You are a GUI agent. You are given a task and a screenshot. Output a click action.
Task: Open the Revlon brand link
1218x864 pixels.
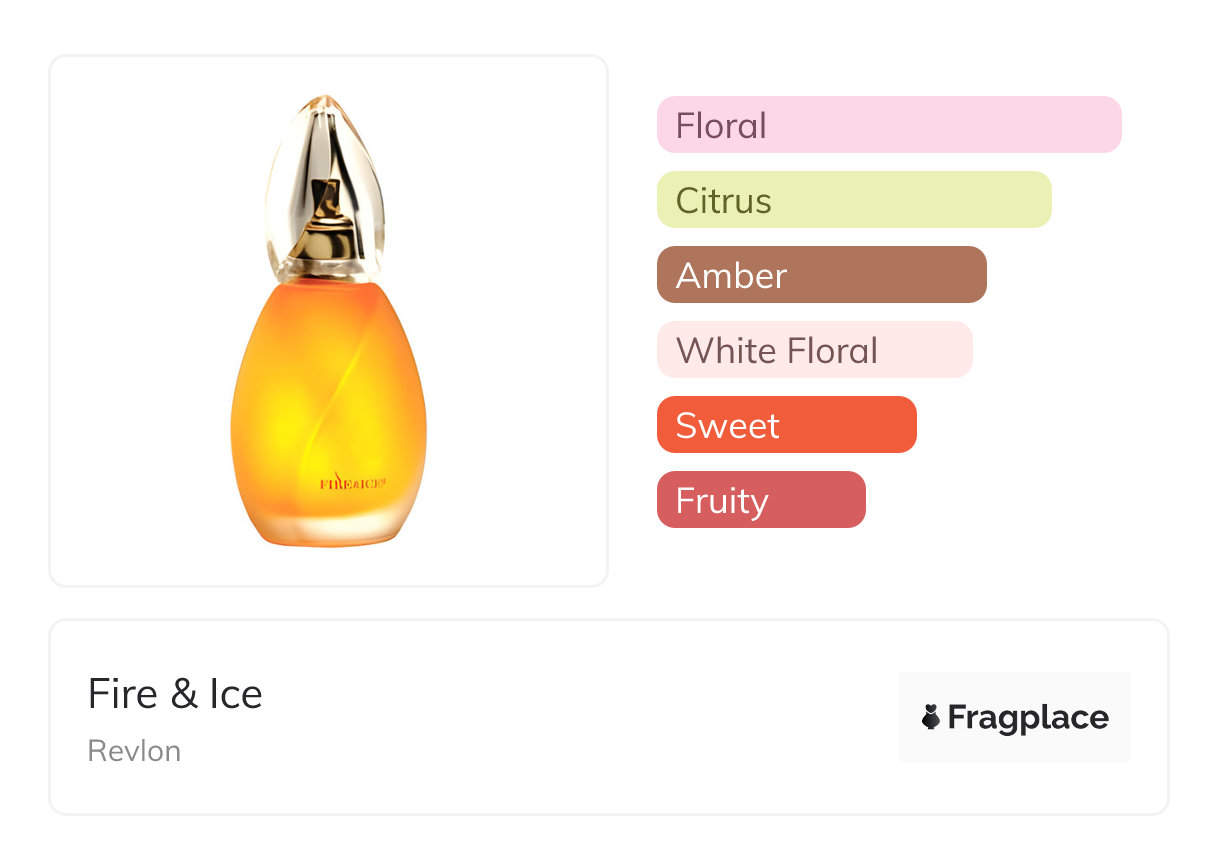pyautogui.click(x=134, y=751)
